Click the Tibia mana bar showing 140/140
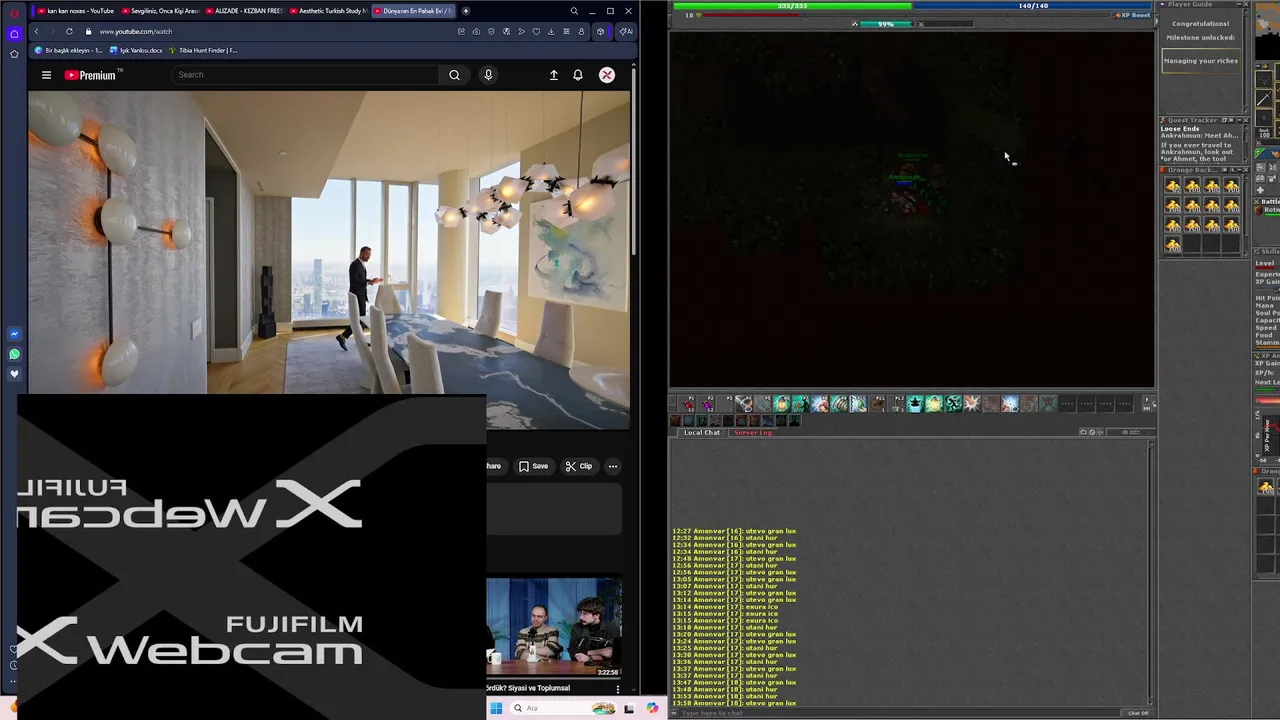Screen dimensions: 1280x720 point(1034,6)
